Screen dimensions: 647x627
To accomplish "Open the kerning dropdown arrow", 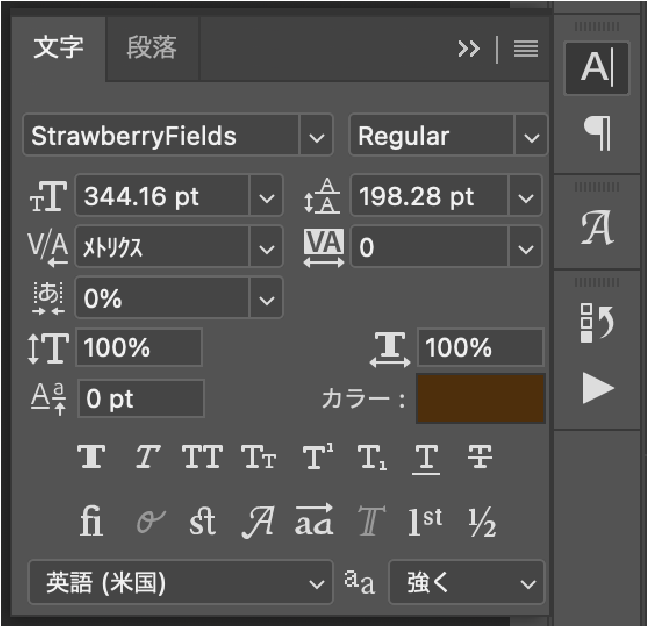I will pyautogui.click(x=267, y=248).
